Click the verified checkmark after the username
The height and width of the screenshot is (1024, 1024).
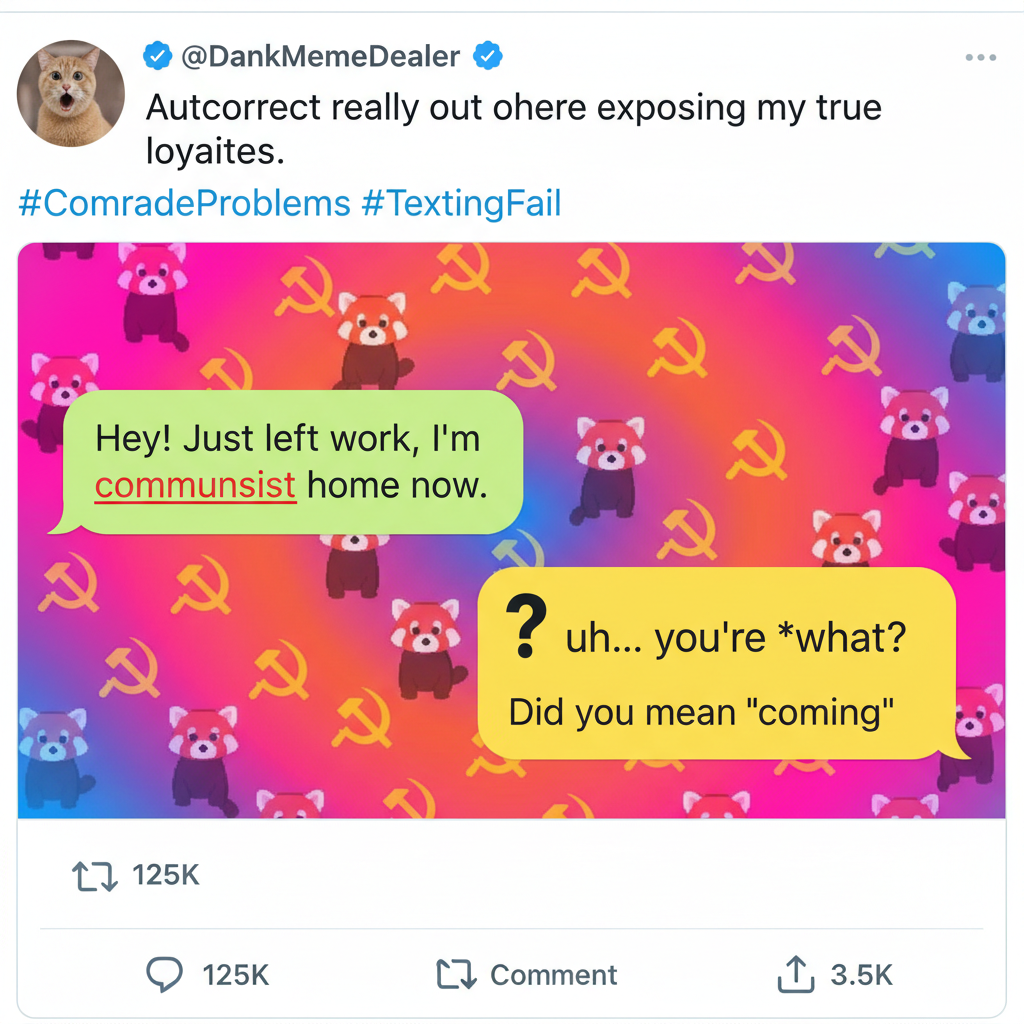[487, 56]
